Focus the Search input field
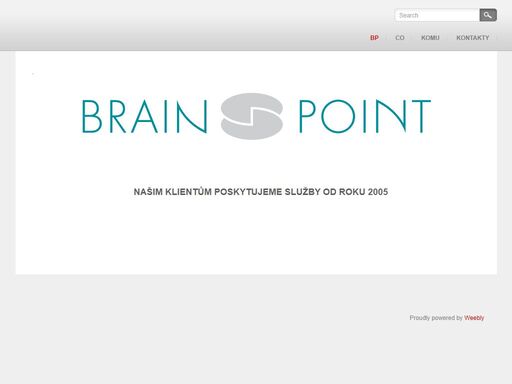 [437, 15]
